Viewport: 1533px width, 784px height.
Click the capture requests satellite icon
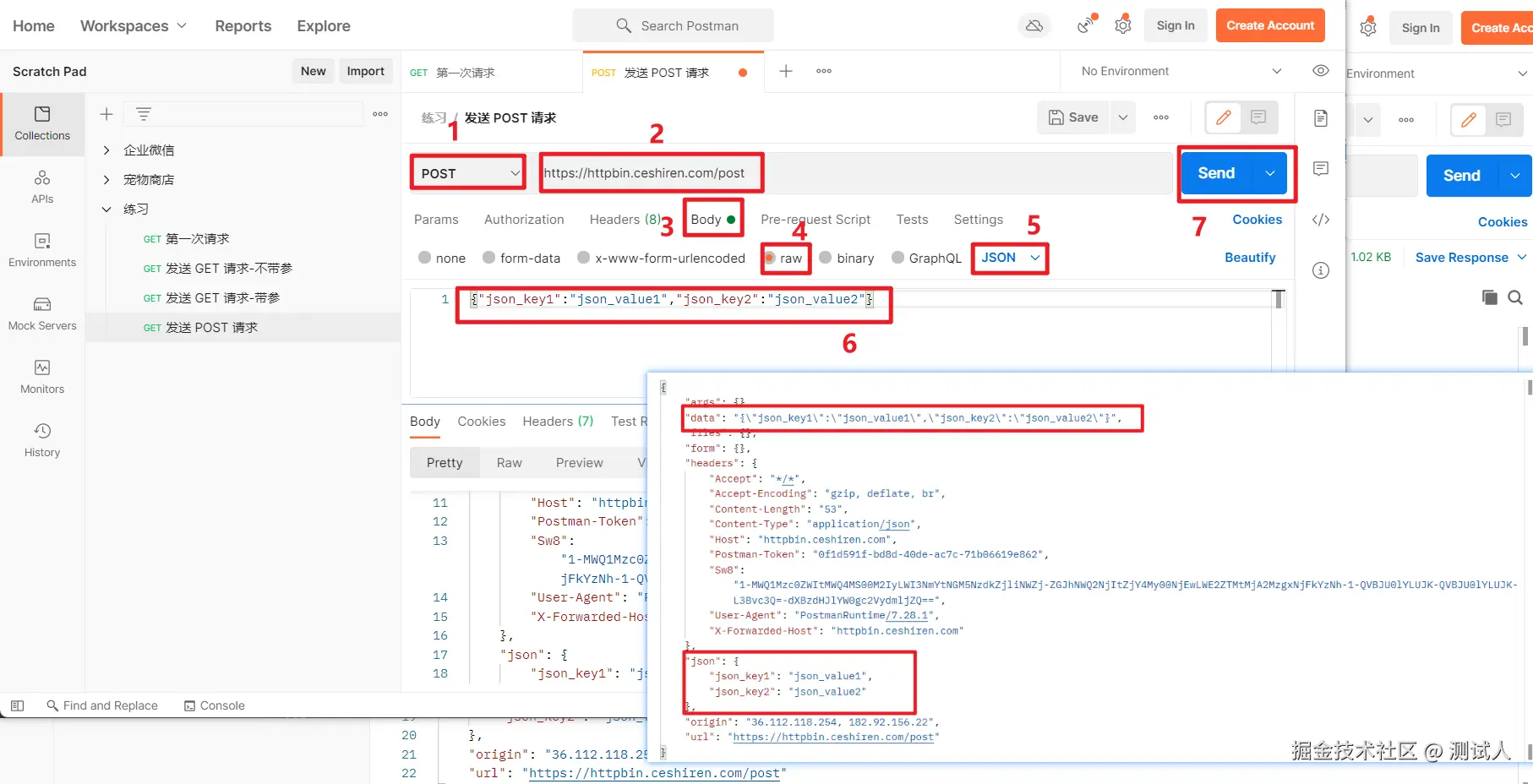point(1086,25)
